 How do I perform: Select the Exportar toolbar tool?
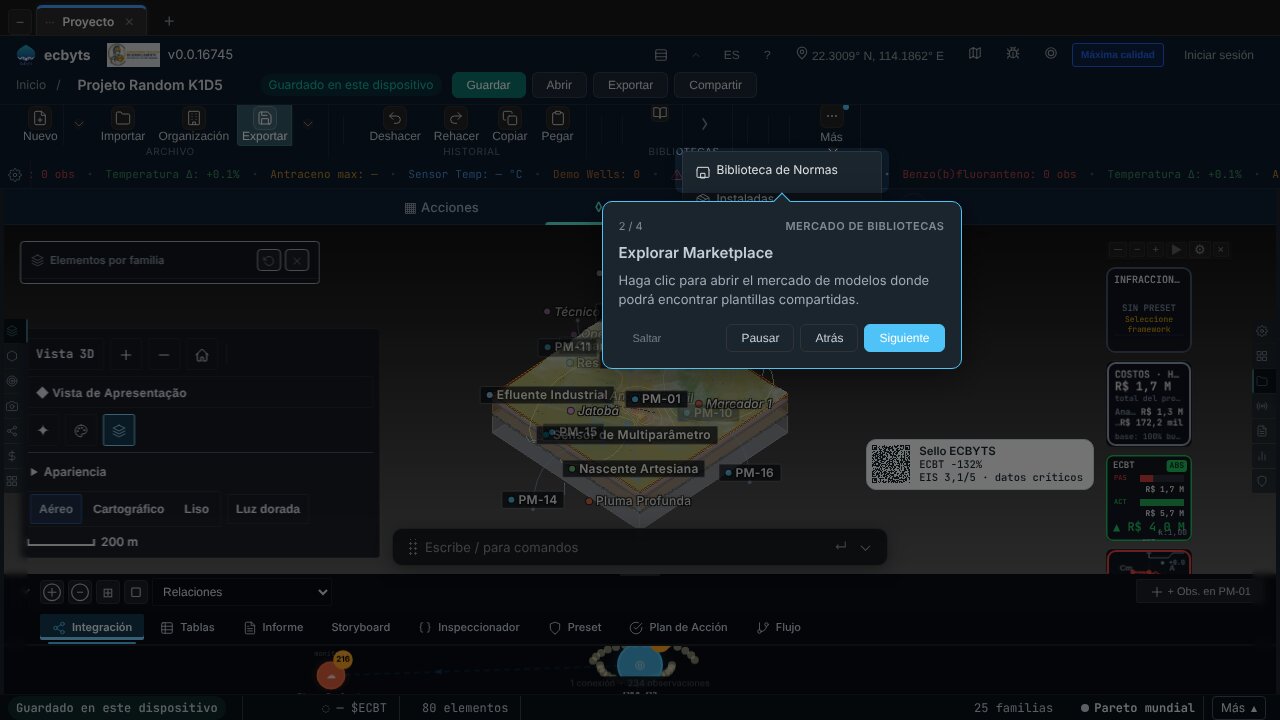(x=265, y=125)
